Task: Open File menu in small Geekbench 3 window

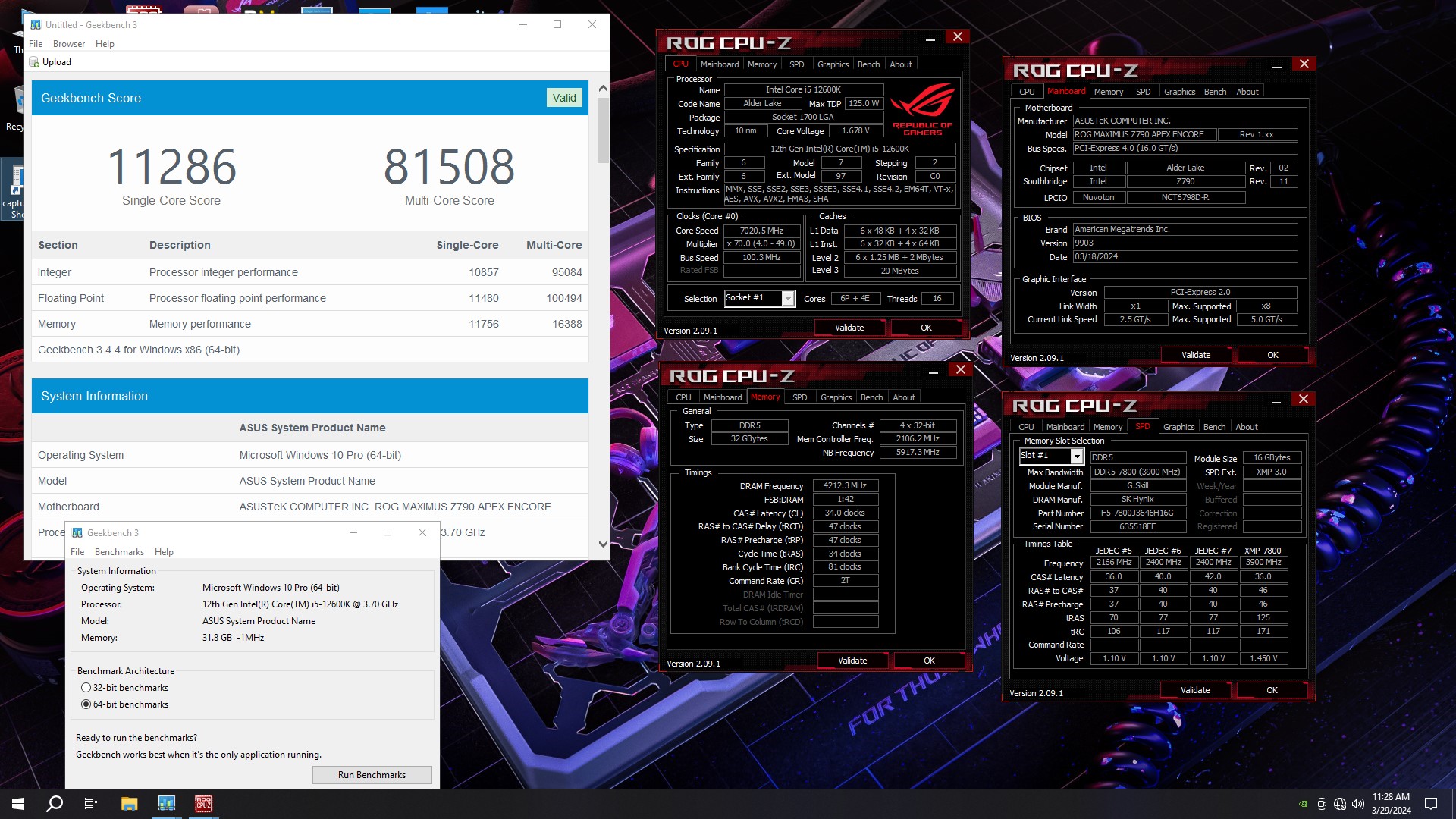Action: pos(77,552)
